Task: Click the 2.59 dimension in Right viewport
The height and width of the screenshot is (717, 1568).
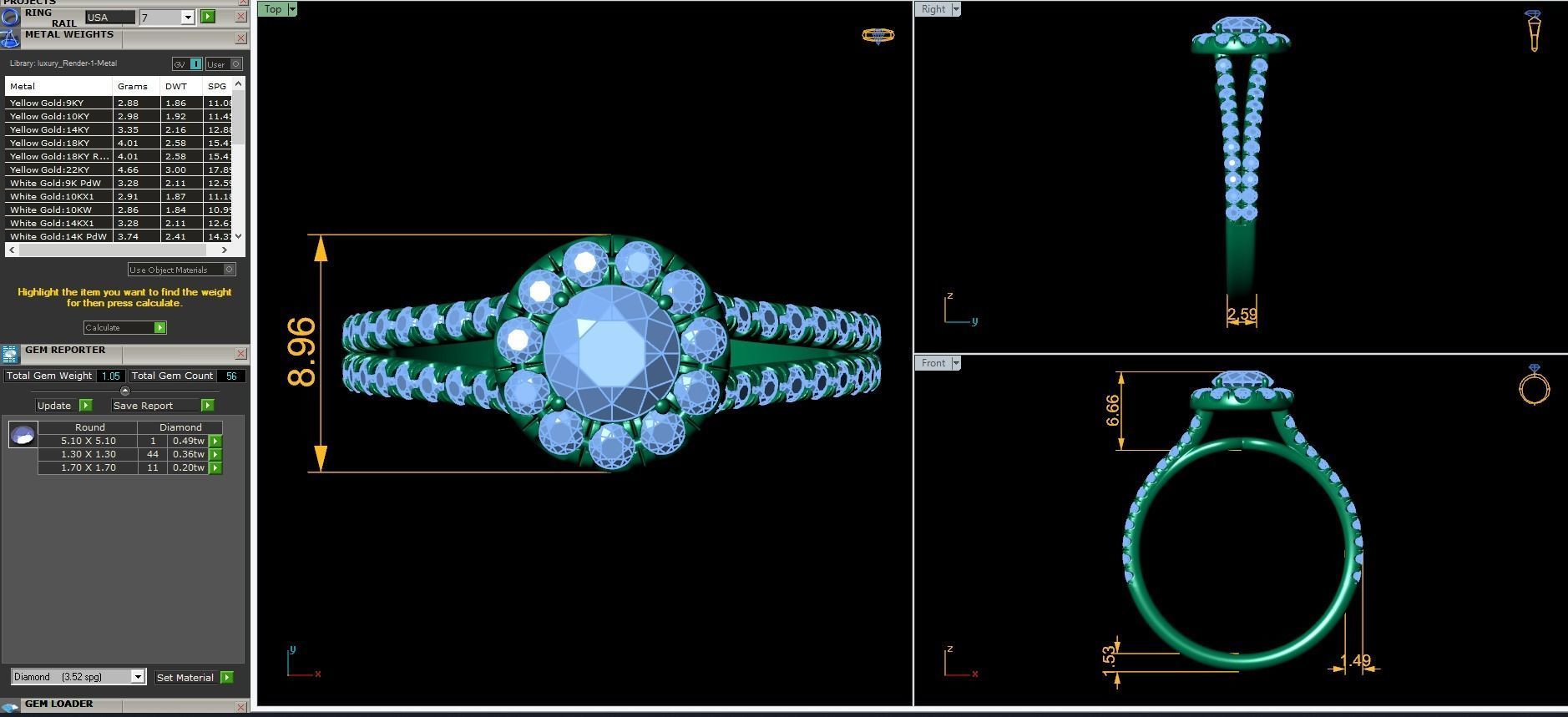Action: [1242, 315]
